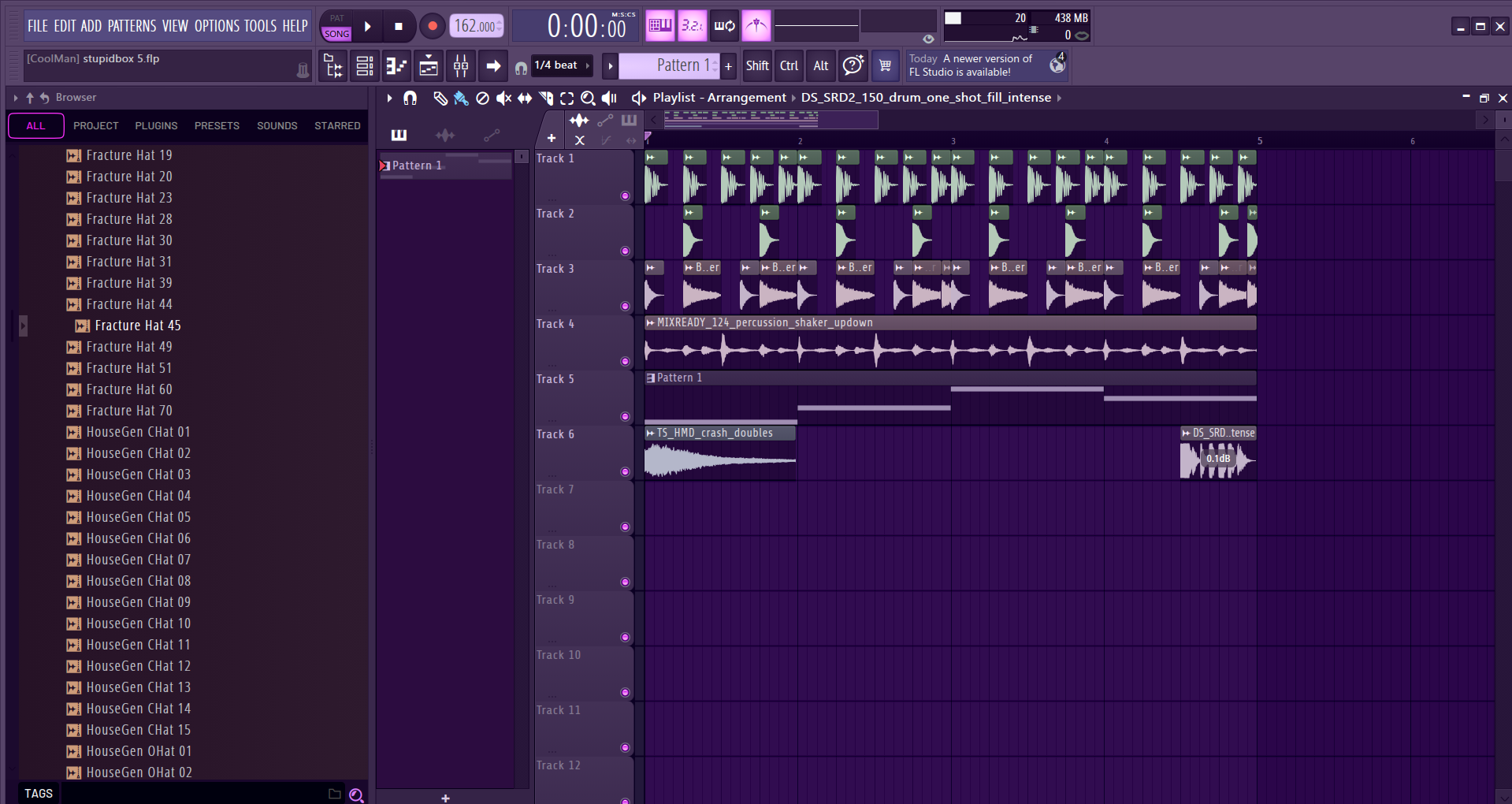
Task: Choose the Select tool in Playlist
Action: coord(567,98)
